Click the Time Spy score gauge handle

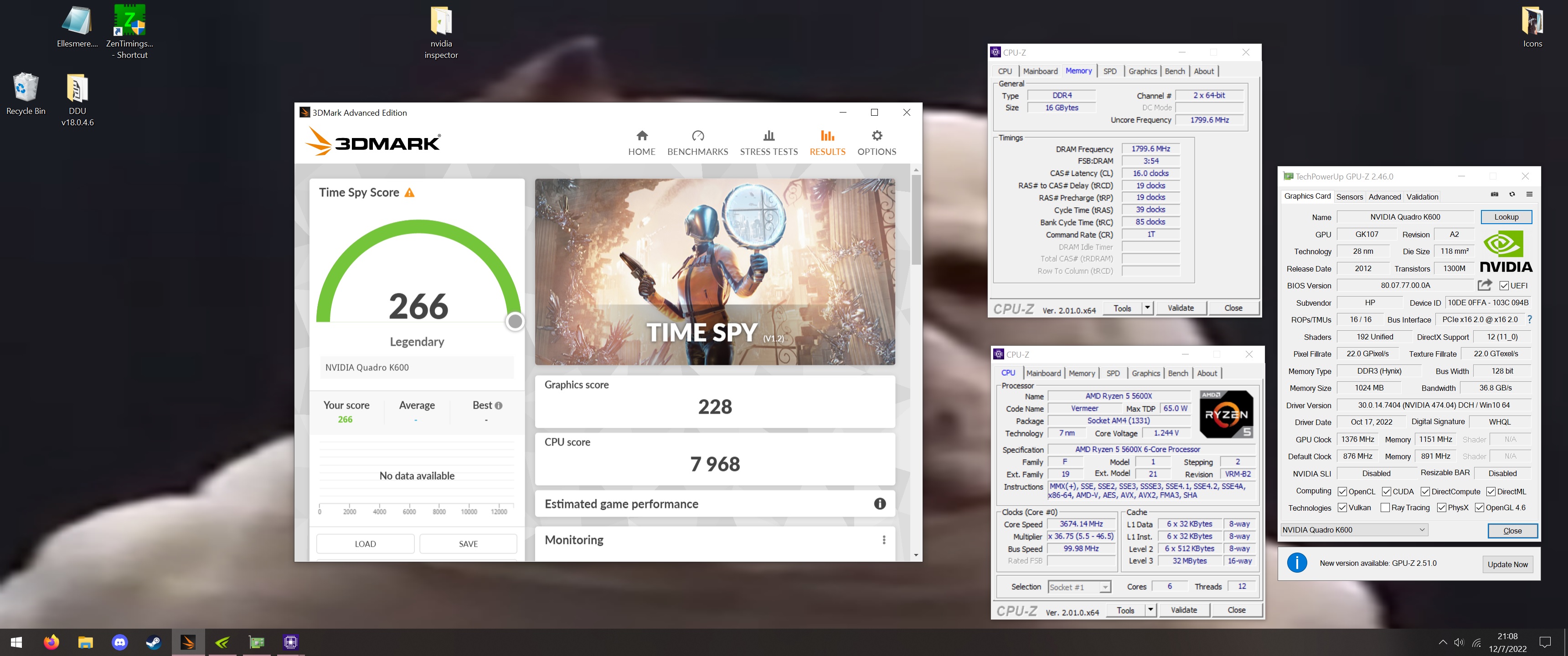point(515,321)
